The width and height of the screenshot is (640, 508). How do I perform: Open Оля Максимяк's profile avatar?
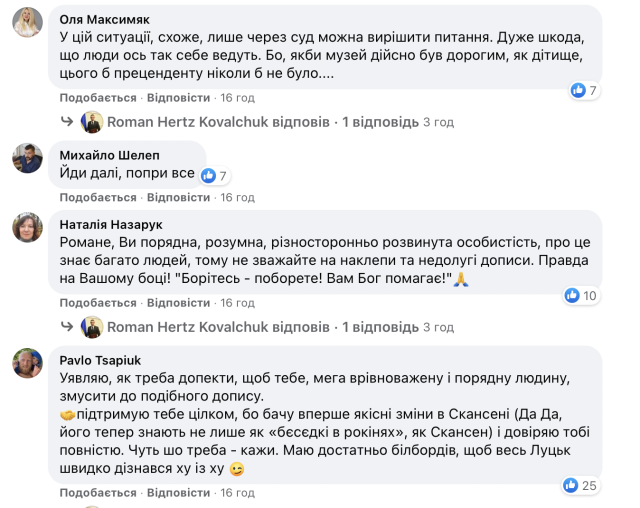tap(27, 22)
